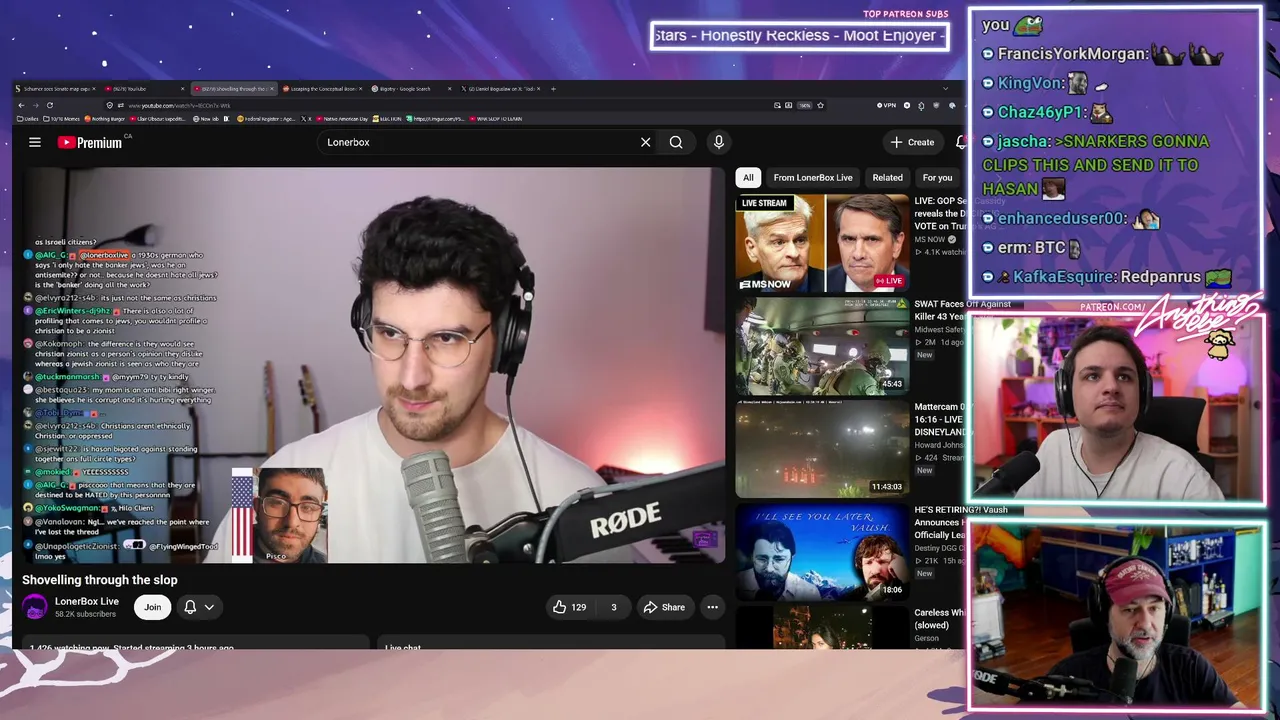This screenshot has width=1280, height=720.
Task: Start voice search with microphone
Action: pyautogui.click(x=718, y=142)
